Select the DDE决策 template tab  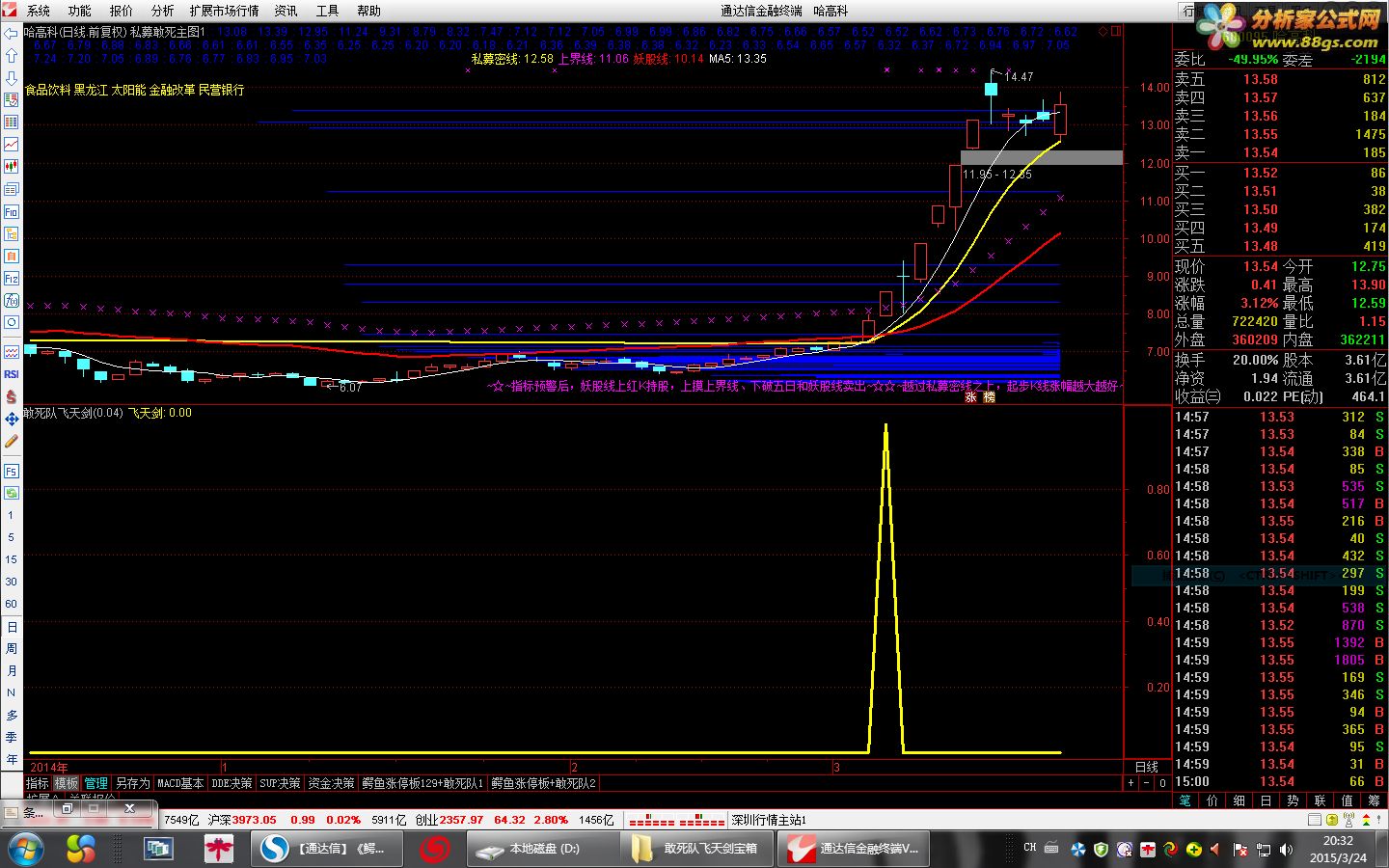coord(231,783)
